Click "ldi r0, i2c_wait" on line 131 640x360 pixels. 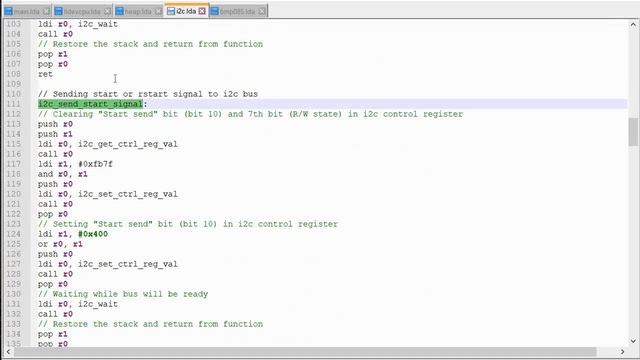(78, 304)
